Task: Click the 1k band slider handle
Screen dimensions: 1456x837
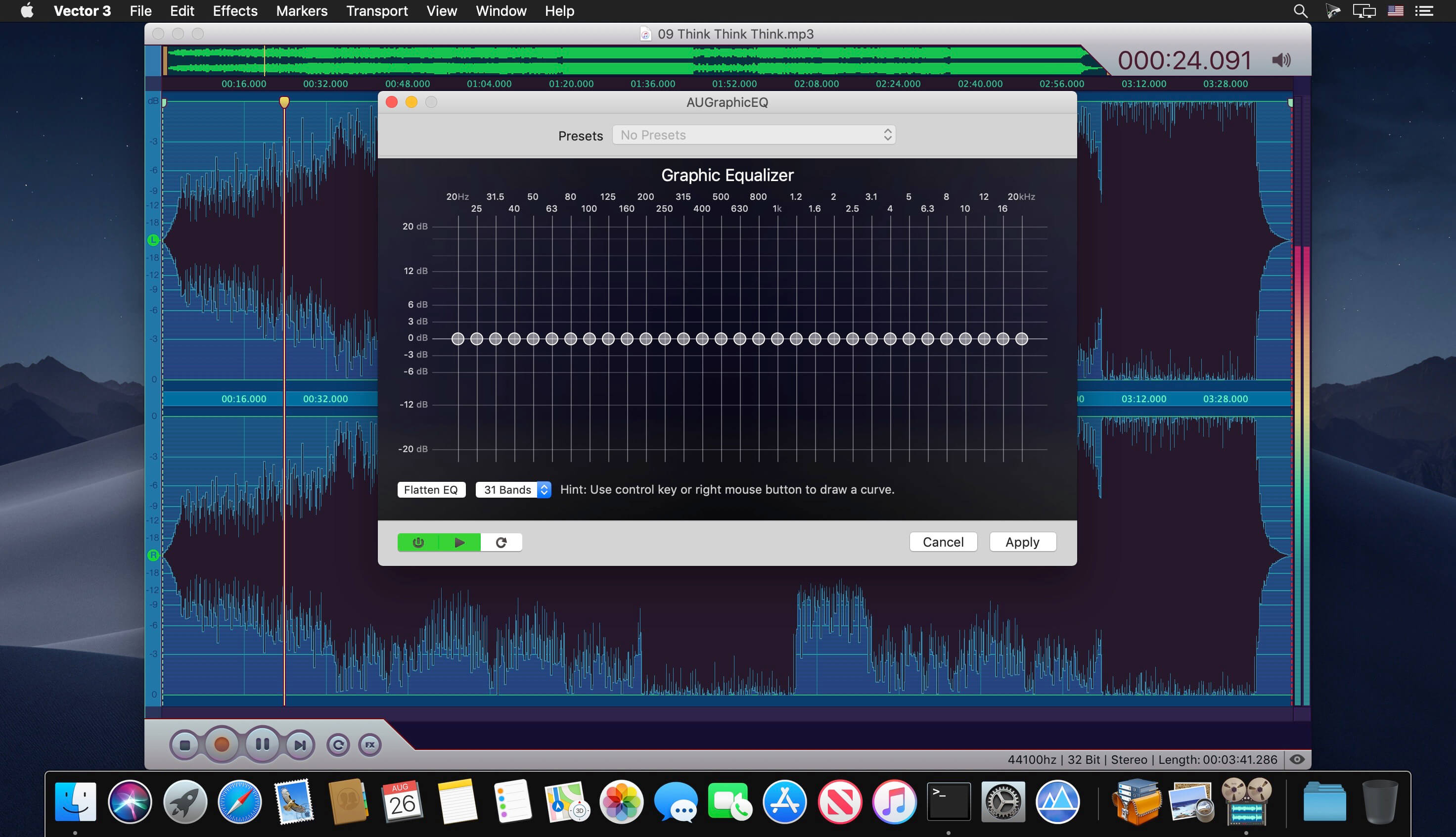Action: coord(777,339)
